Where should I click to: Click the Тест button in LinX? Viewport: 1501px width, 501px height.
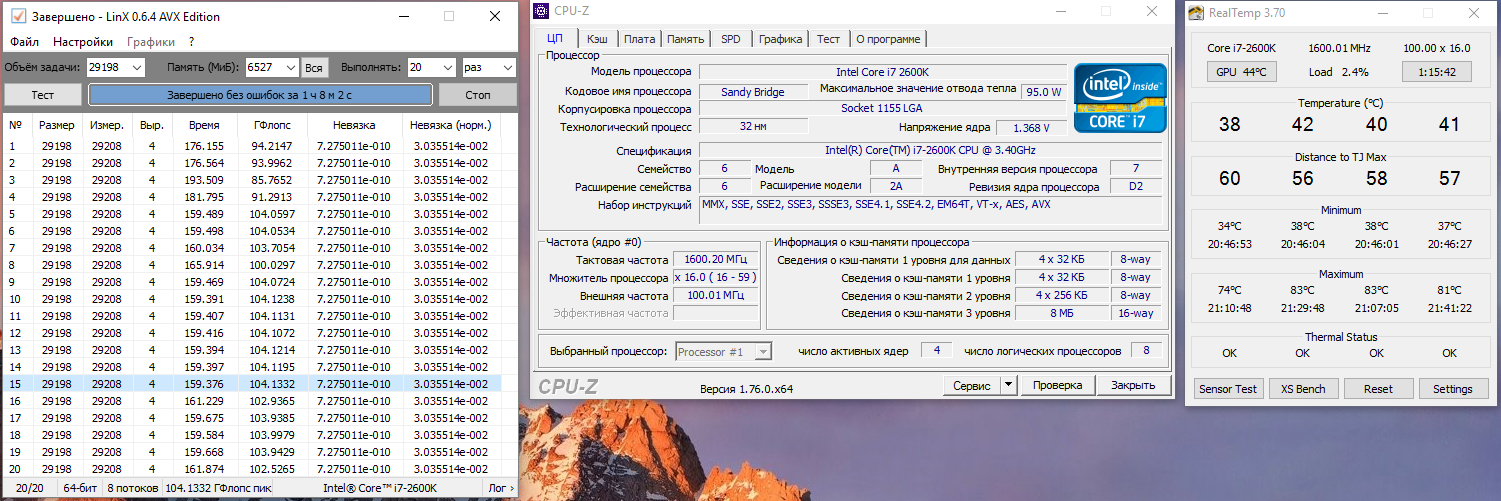pyautogui.click(x=43, y=94)
